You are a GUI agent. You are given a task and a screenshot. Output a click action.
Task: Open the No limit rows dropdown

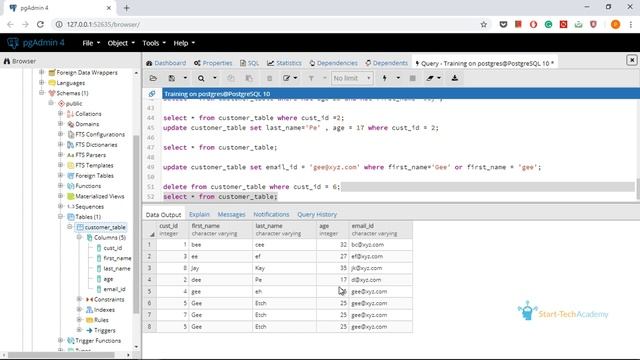pyautogui.click(x=351, y=78)
